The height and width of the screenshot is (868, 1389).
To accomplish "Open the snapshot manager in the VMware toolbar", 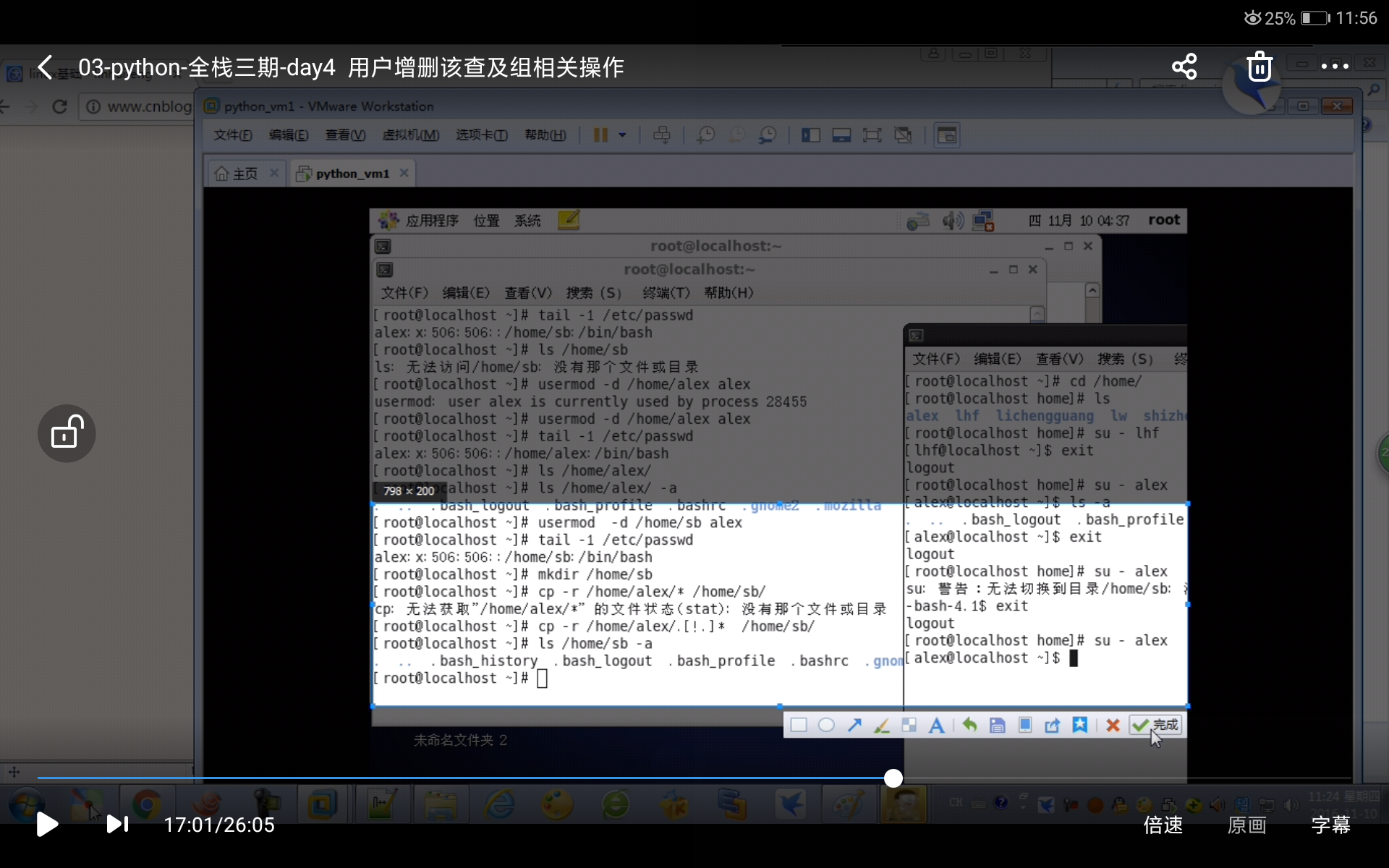I will [x=768, y=135].
